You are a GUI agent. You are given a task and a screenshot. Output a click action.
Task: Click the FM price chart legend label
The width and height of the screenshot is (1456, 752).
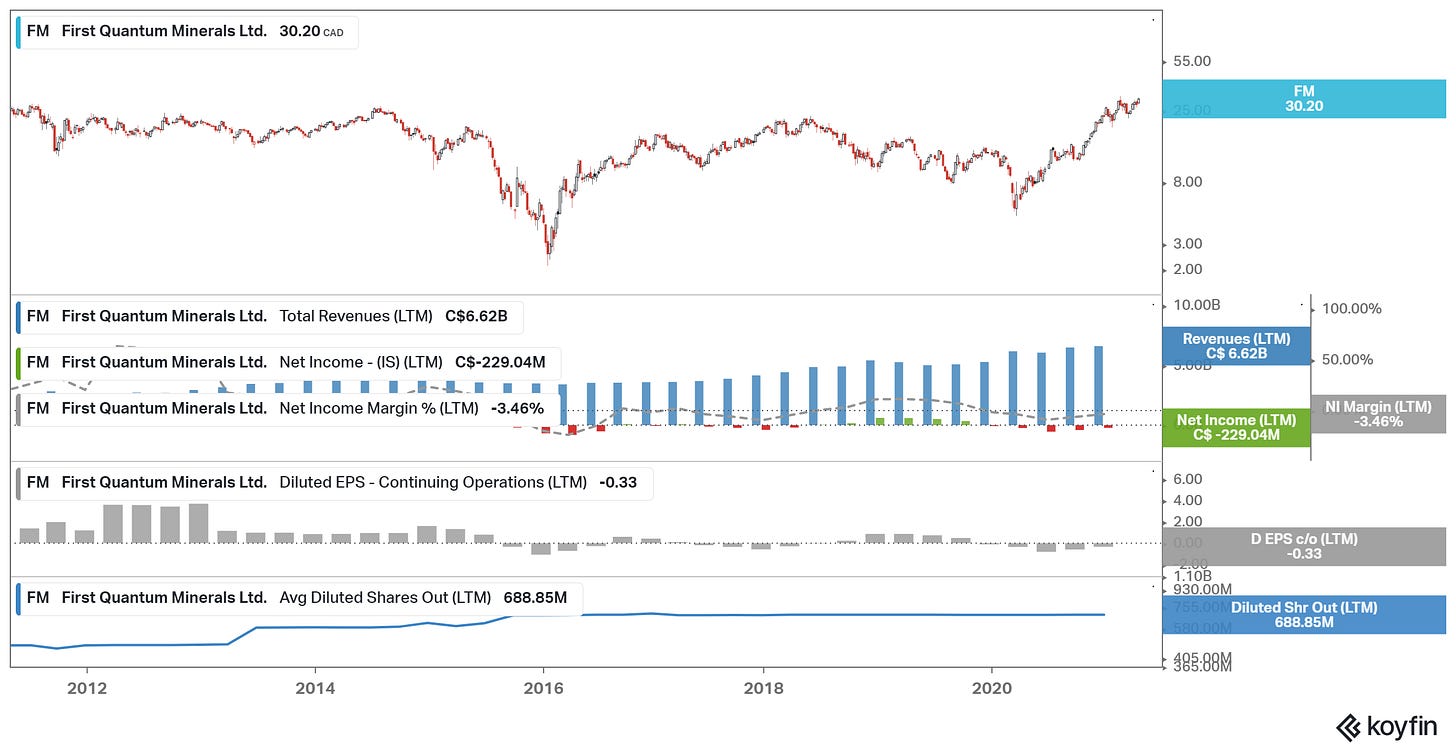pyautogui.click(x=187, y=31)
